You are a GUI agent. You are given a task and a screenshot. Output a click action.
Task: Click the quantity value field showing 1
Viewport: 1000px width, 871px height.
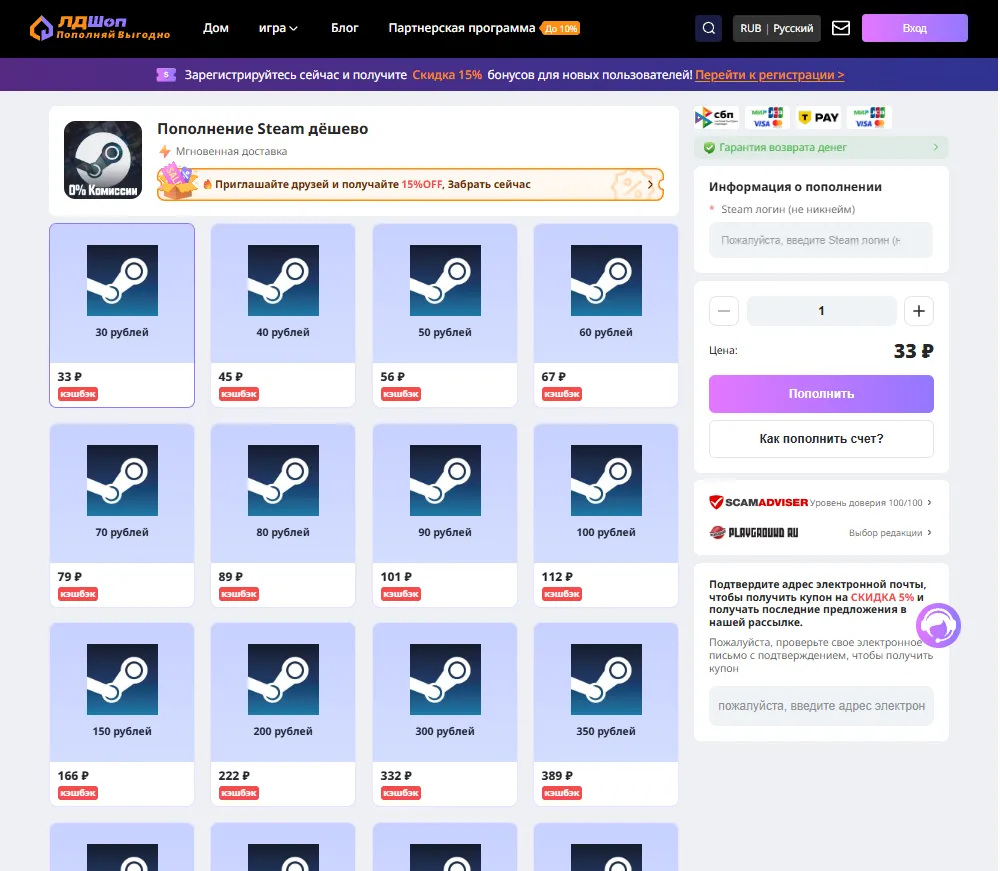pos(821,311)
